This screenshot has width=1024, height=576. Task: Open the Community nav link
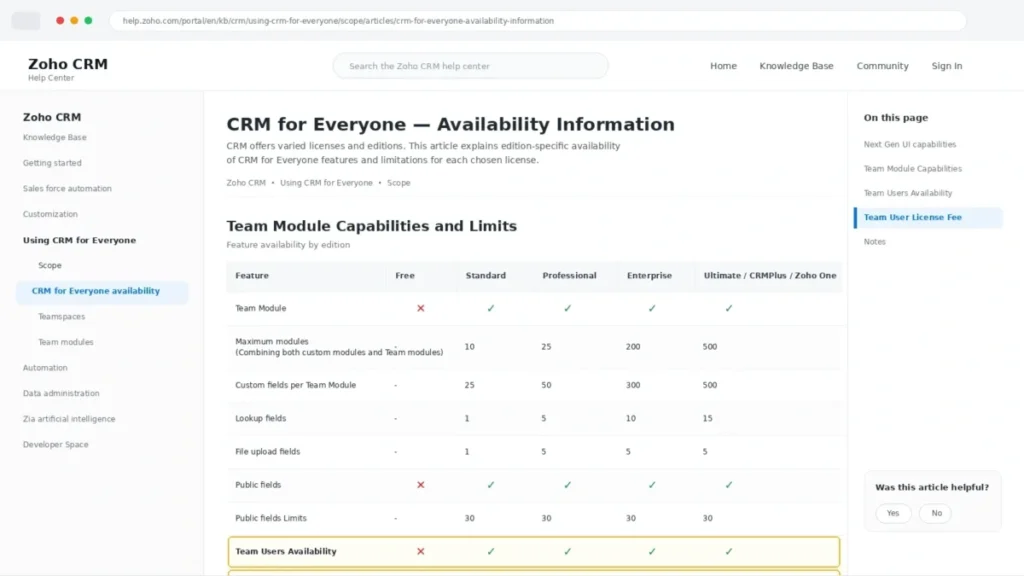[882, 66]
